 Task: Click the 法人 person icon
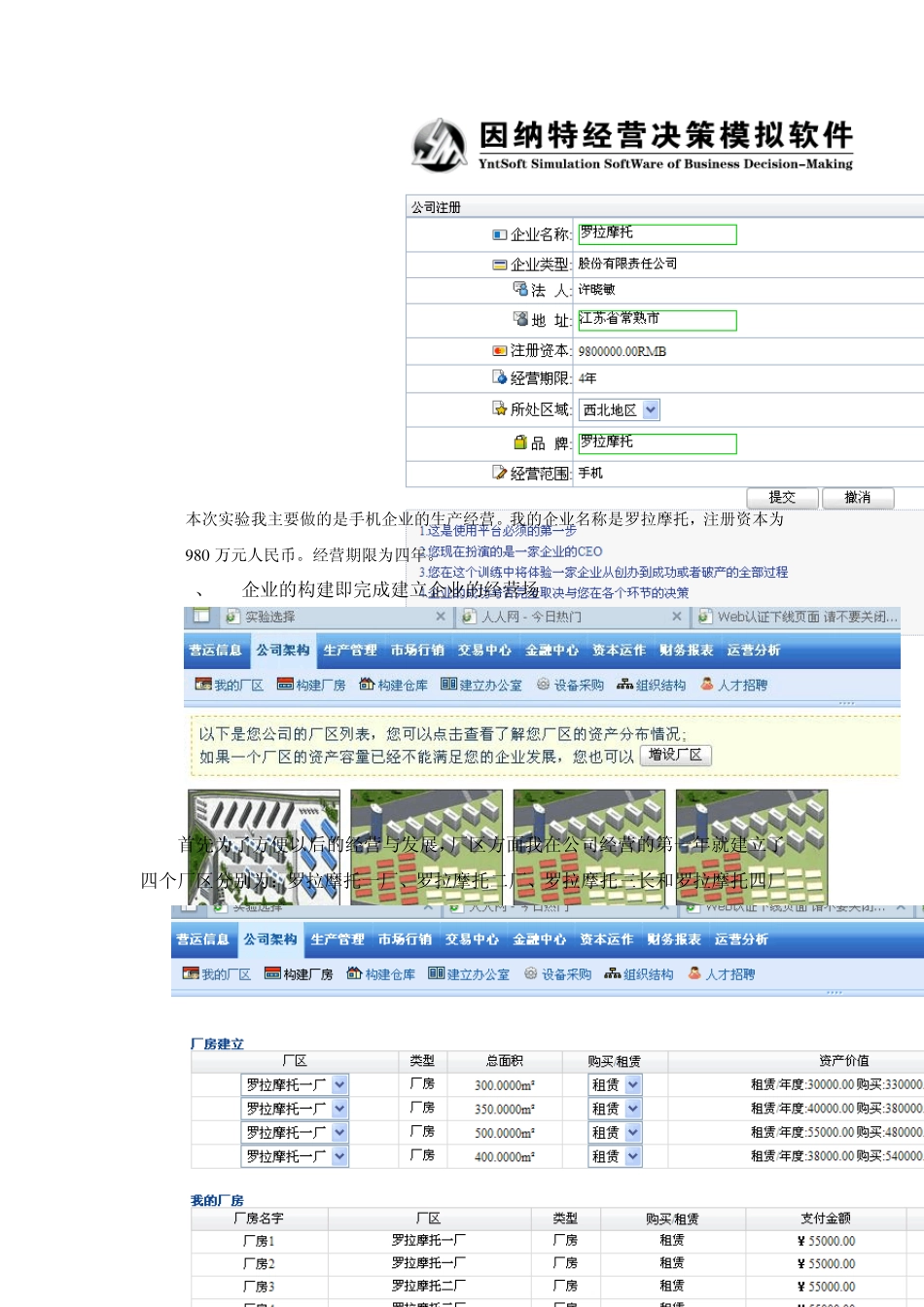(520, 289)
